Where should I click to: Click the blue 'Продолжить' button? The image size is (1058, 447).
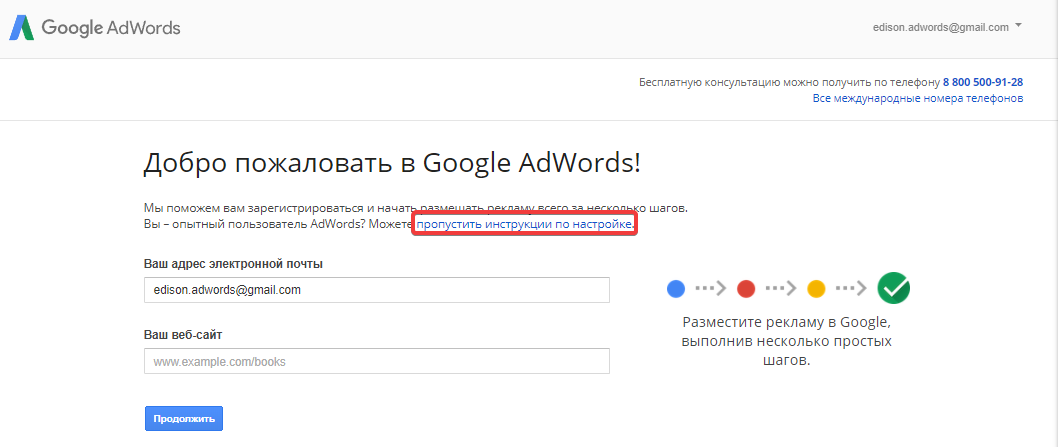click(x=184, y=419)
